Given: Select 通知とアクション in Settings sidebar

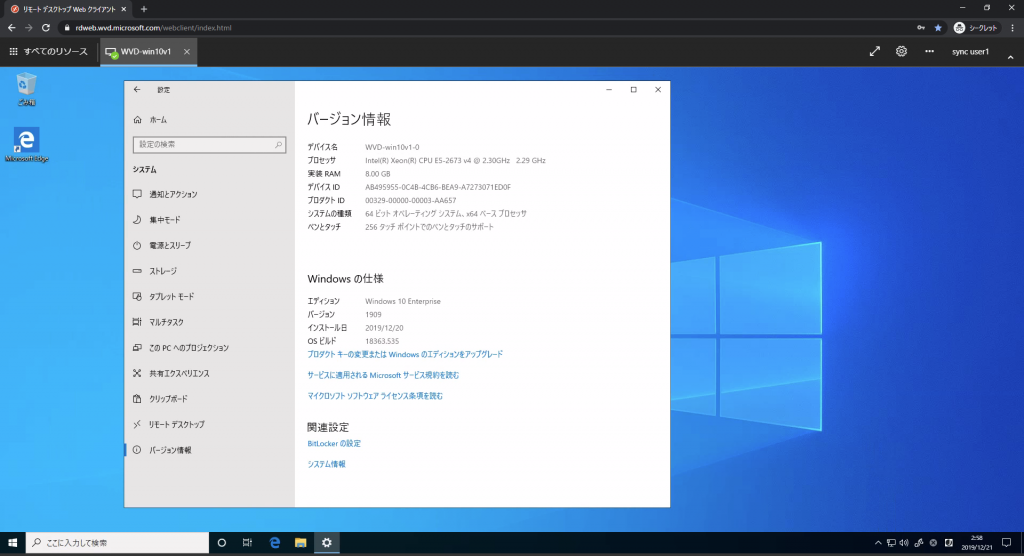Looking at the screenshot, I should tap(173, 194).
